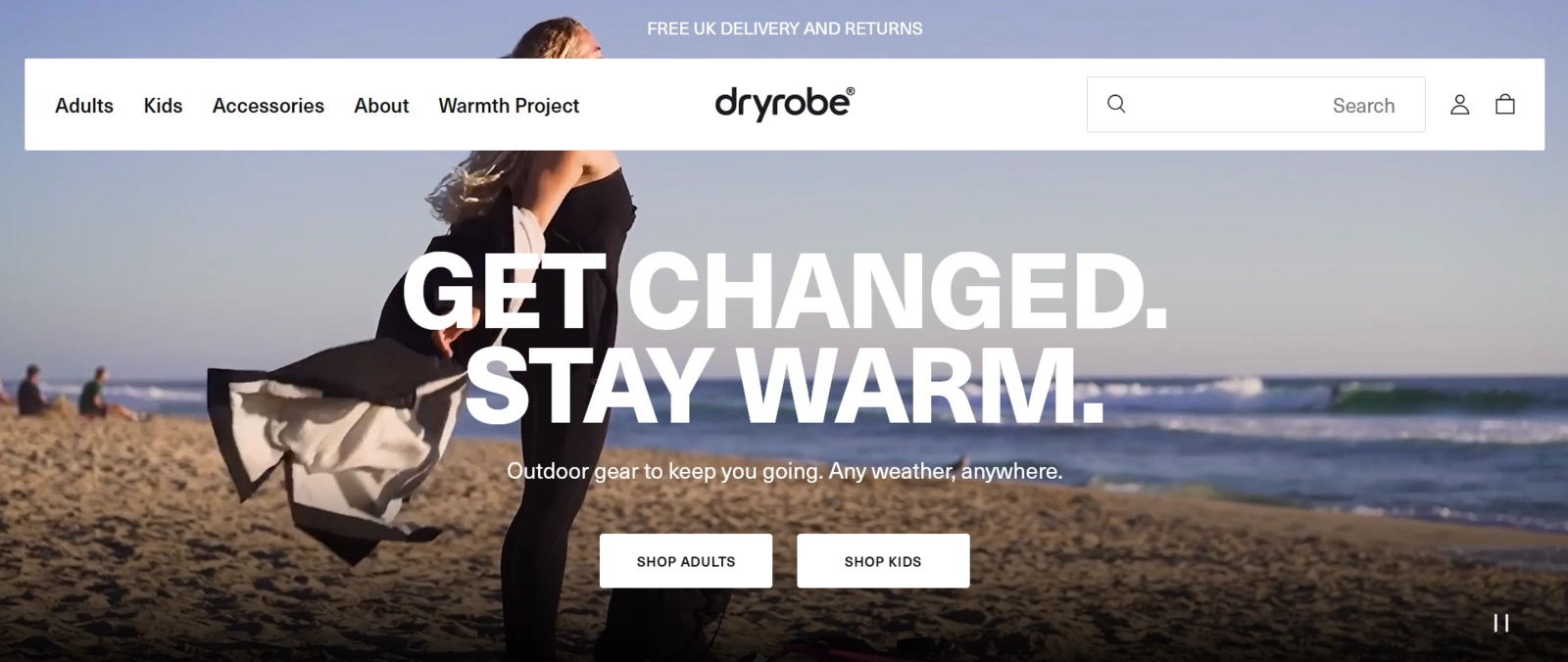The width and height of the screenshot is (1568, 662).
Task: Click the dryrobe logo
Action: click(x=784, y=103)
